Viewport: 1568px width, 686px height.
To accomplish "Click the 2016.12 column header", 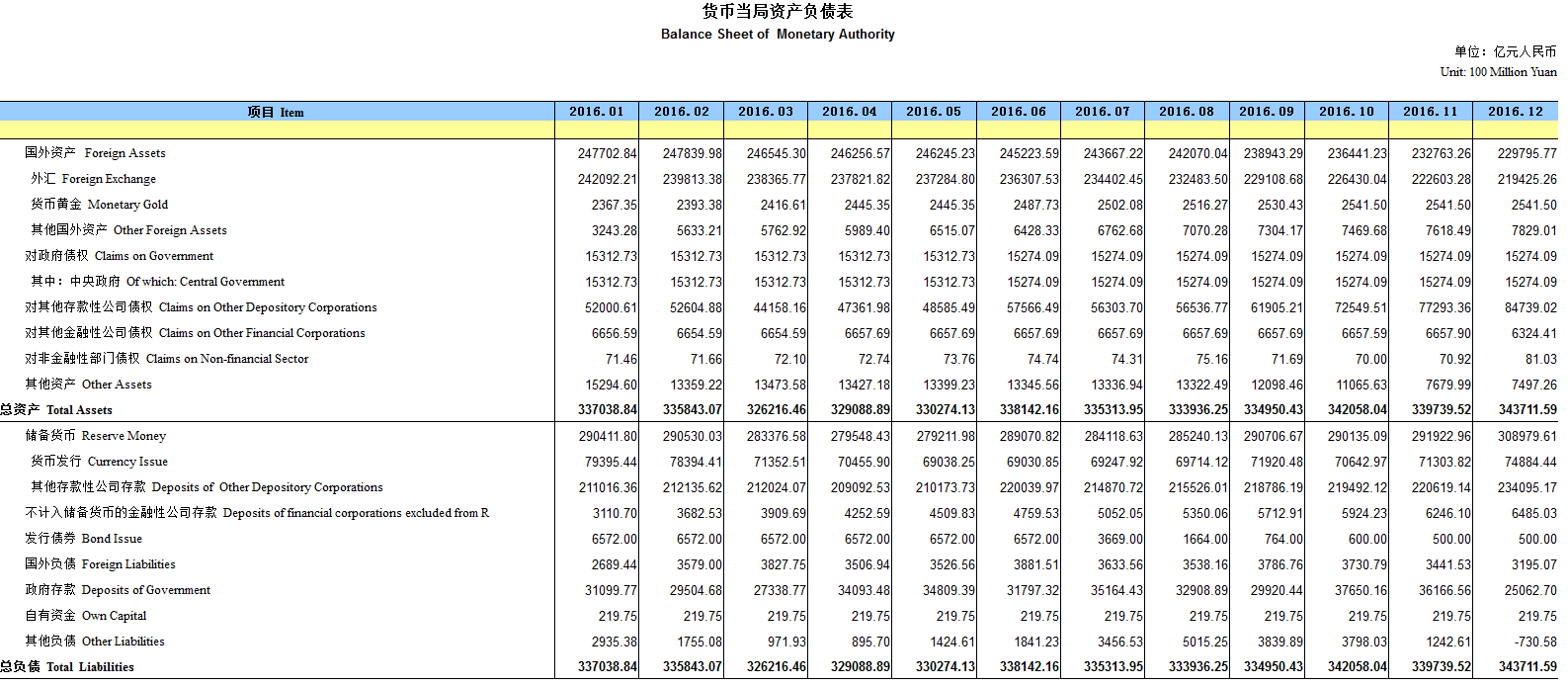I will tap(1515, 112).
